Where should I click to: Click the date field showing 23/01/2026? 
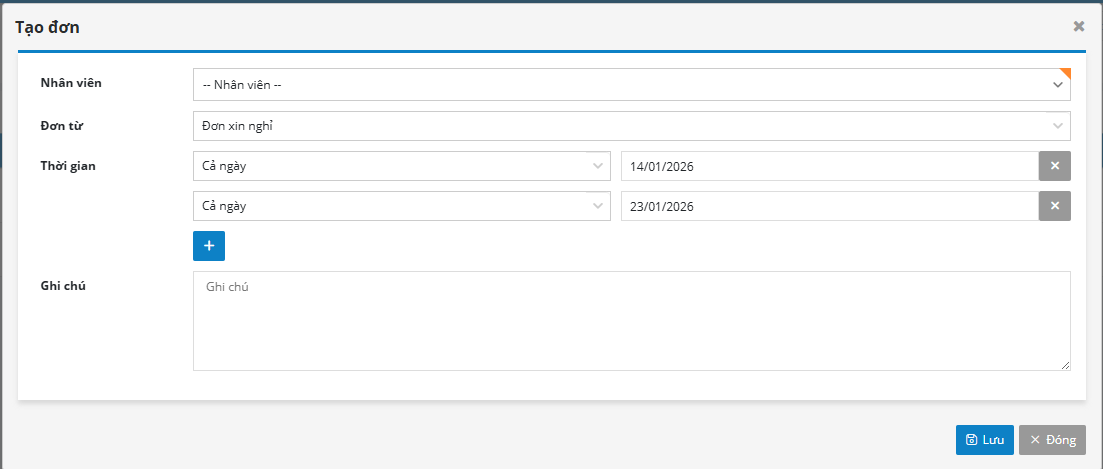(828, 206)
